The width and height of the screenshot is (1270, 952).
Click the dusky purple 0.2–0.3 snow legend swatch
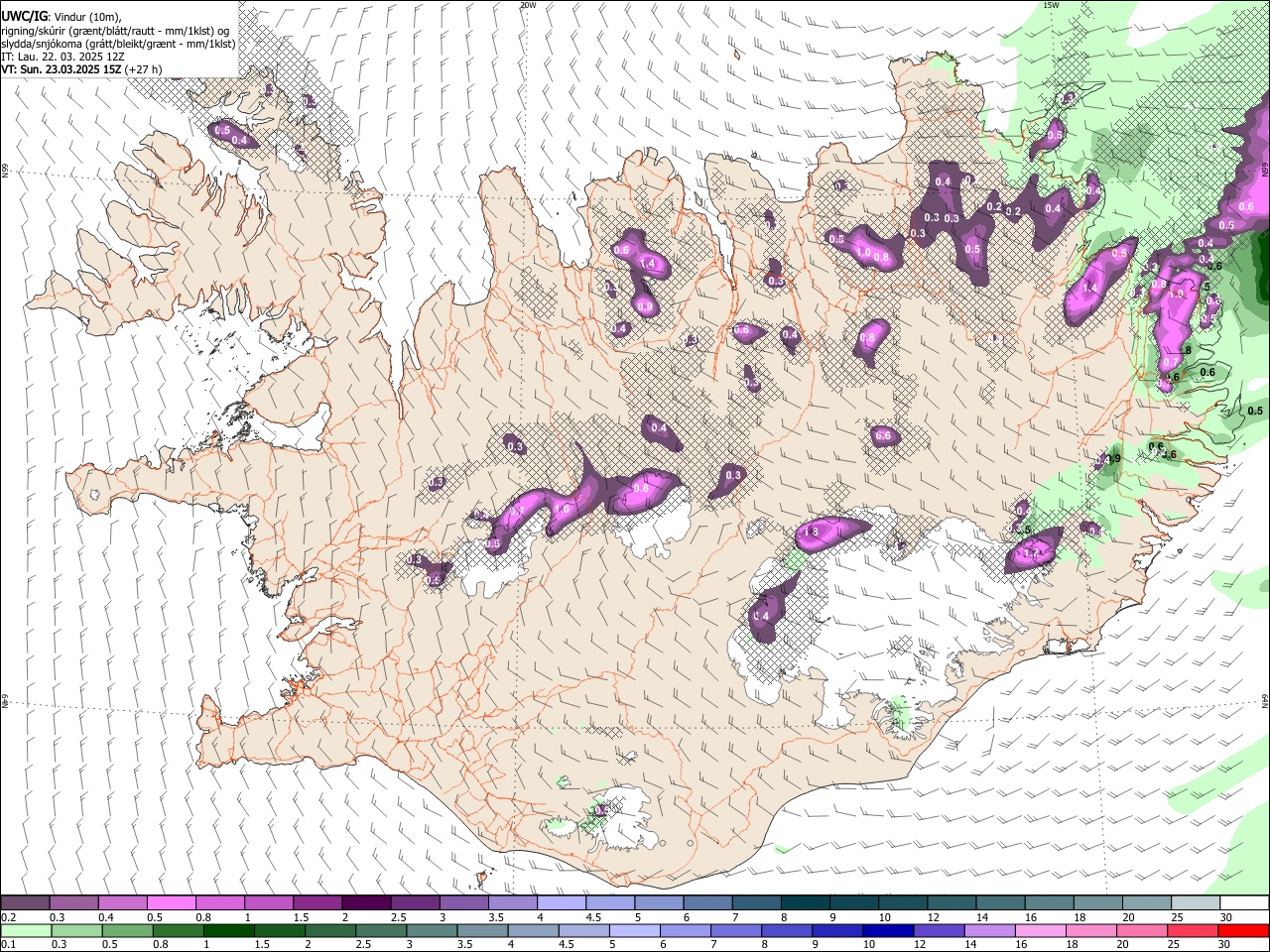coord(25,902)
